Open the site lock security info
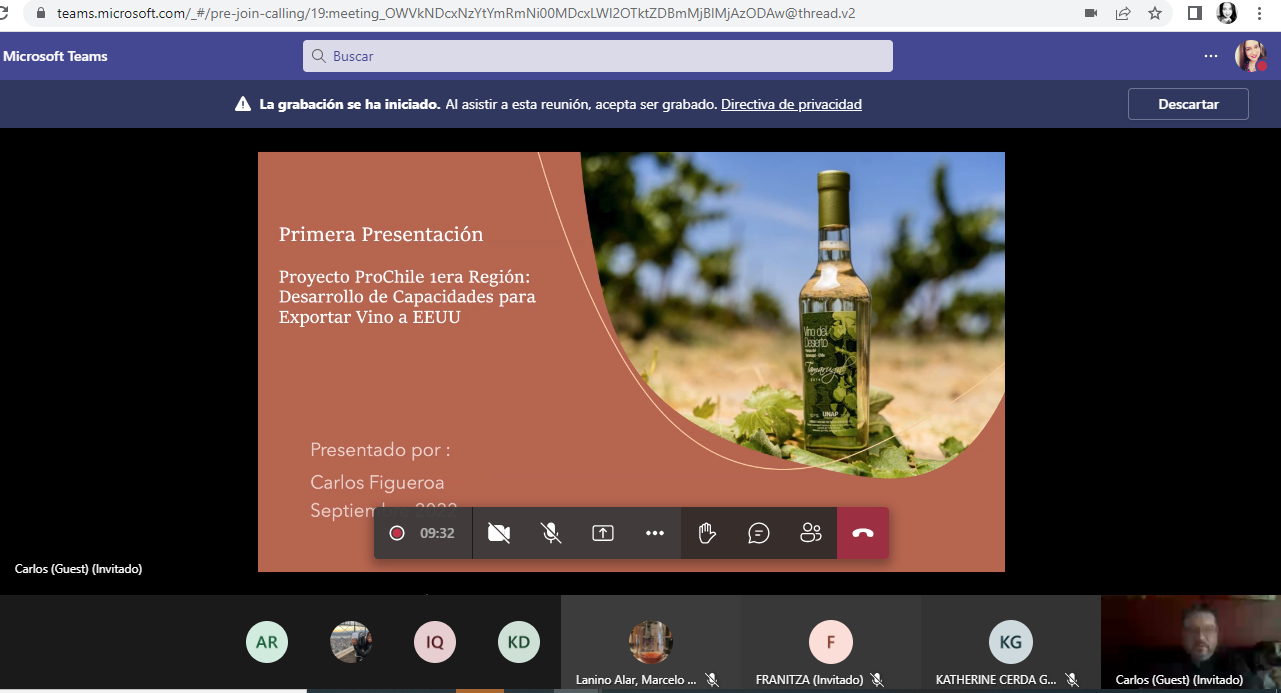1281x693 pixels. [x=41, y=13]
